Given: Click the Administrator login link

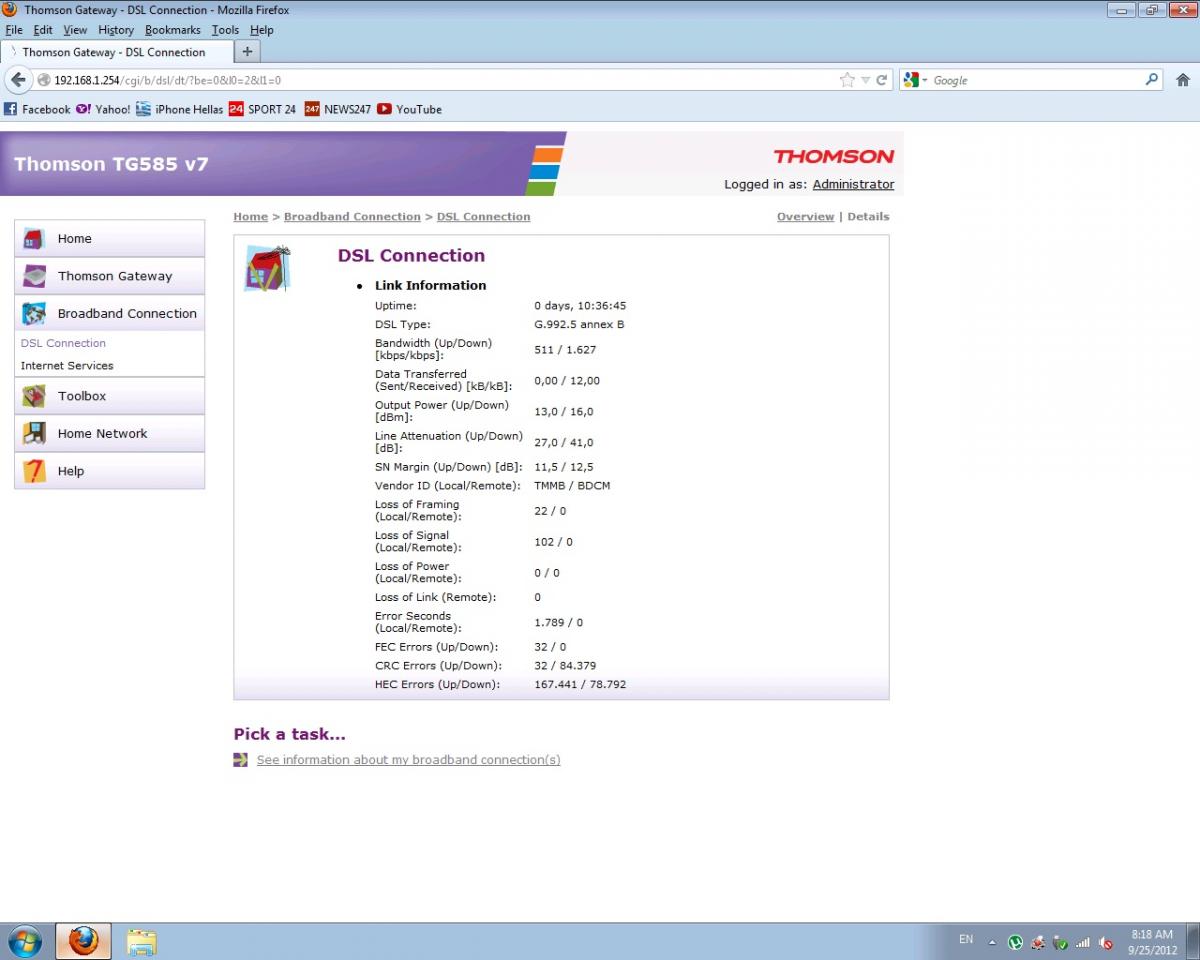Looking at the screenshot, I should (853, 184).
